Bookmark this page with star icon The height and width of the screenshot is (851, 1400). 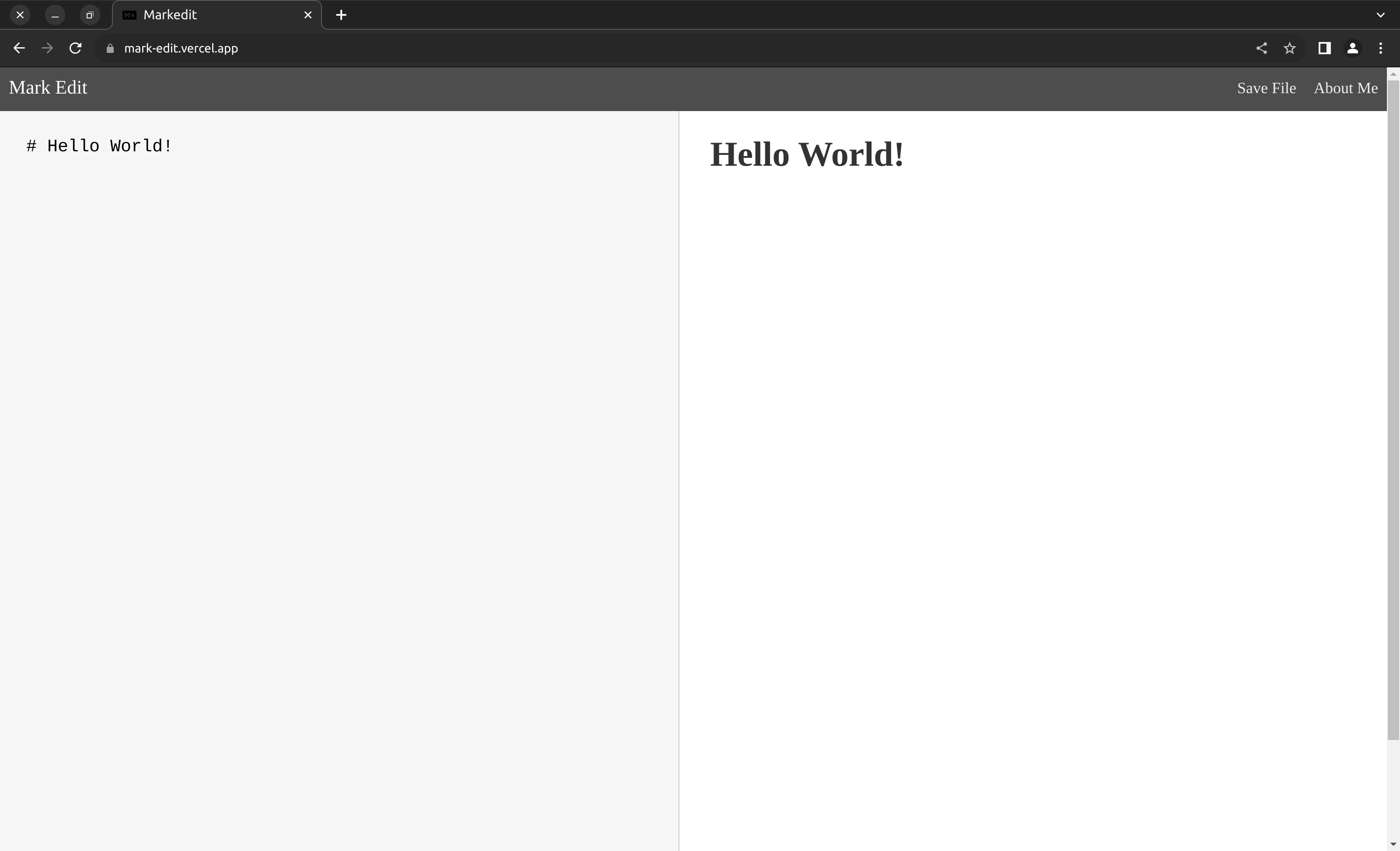1290,48
